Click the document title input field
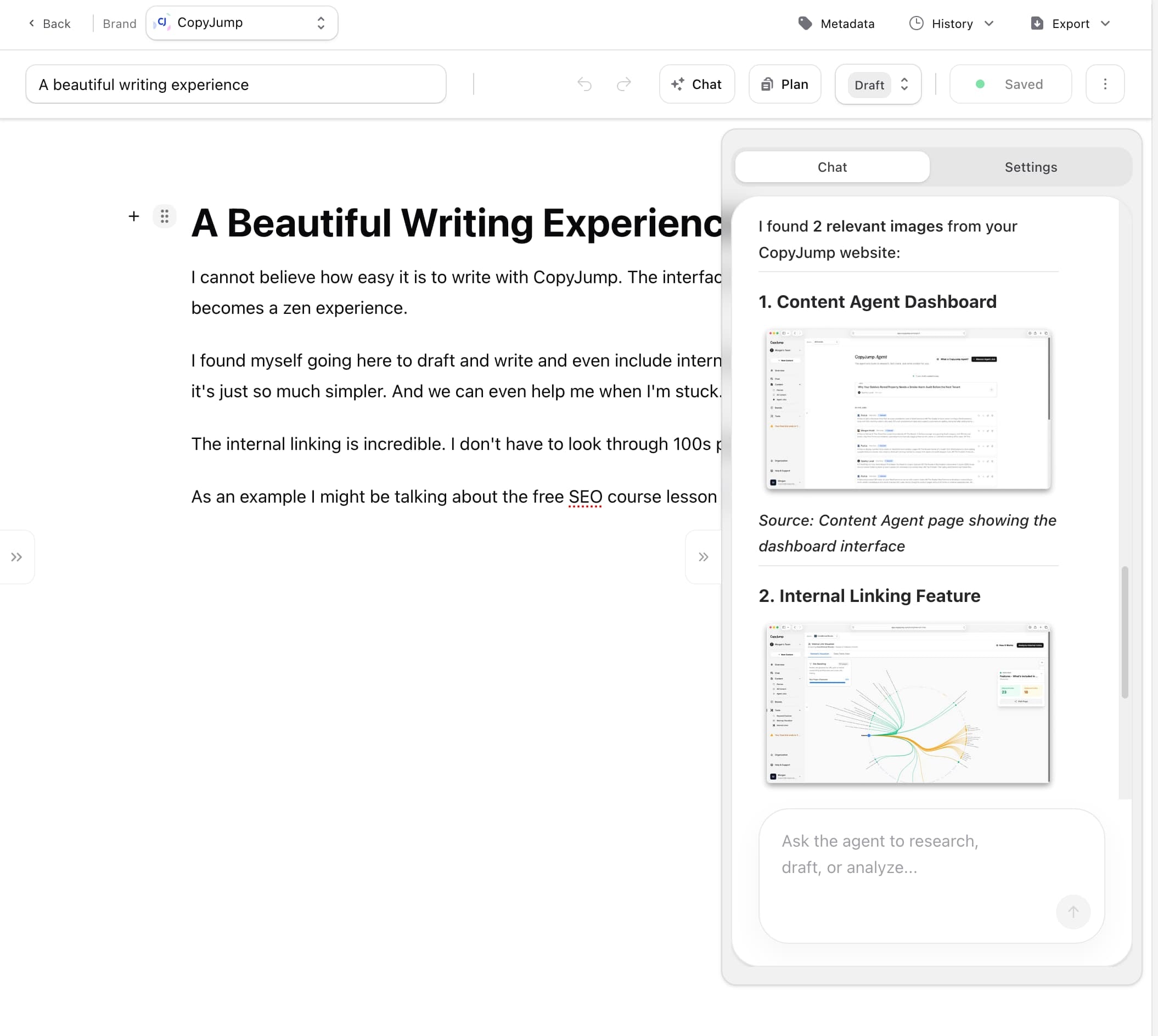 235,85
